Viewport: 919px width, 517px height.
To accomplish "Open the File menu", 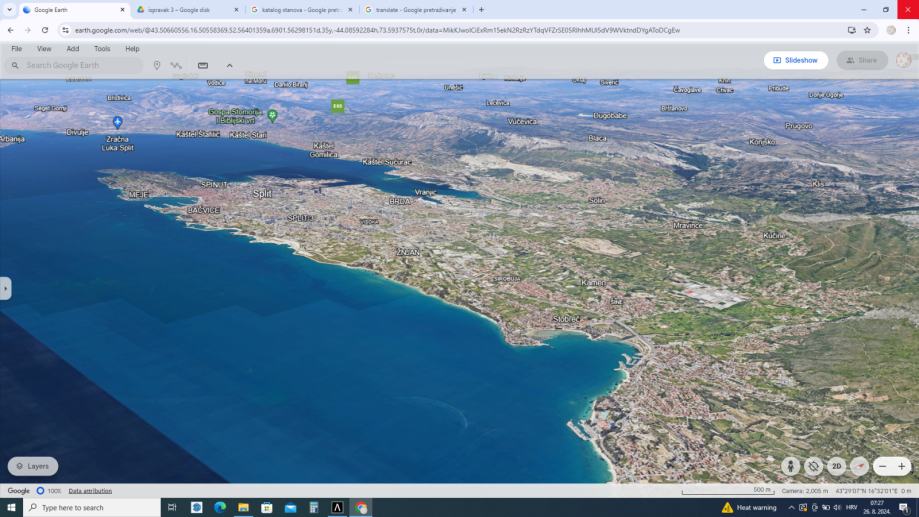I will coord(17,48).
